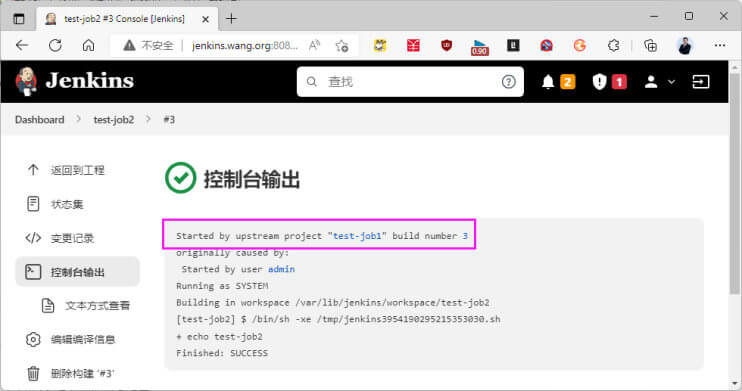Minimize the browser window

(x=654, y=17)
